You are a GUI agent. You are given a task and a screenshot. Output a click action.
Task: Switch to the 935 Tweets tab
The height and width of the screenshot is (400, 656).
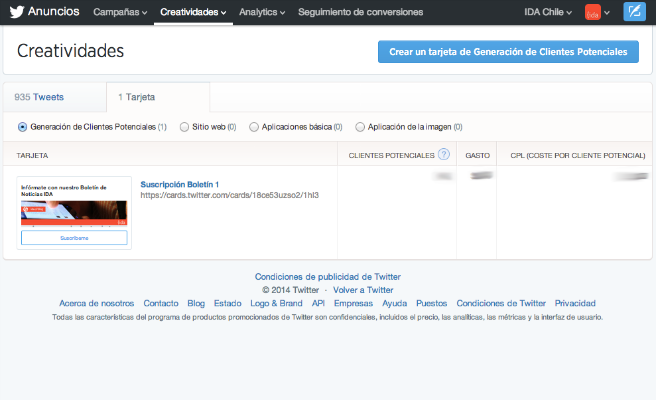click(55, 97)
